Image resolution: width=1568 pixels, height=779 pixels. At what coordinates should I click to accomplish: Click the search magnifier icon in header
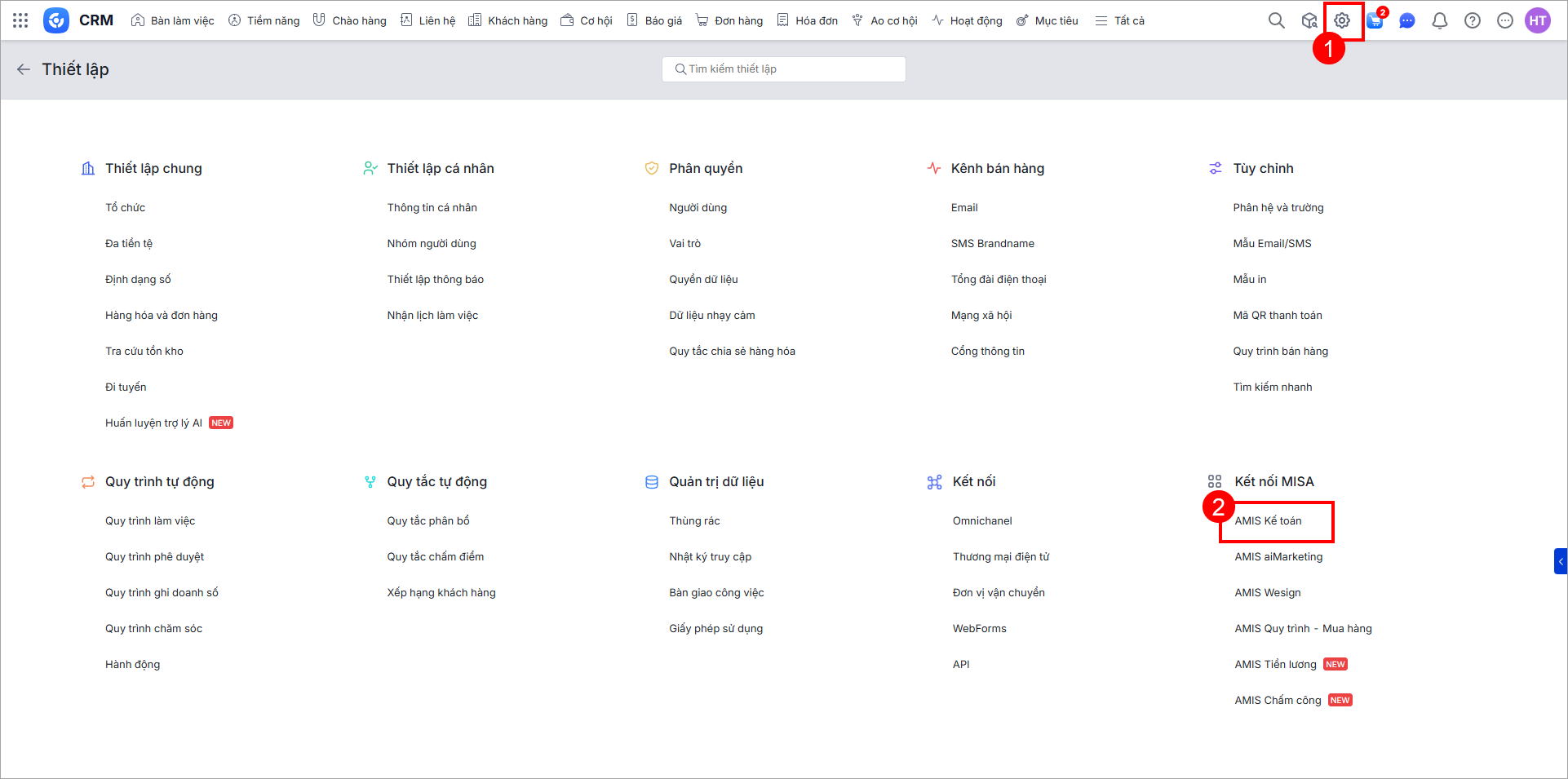tap(1276, 20)
